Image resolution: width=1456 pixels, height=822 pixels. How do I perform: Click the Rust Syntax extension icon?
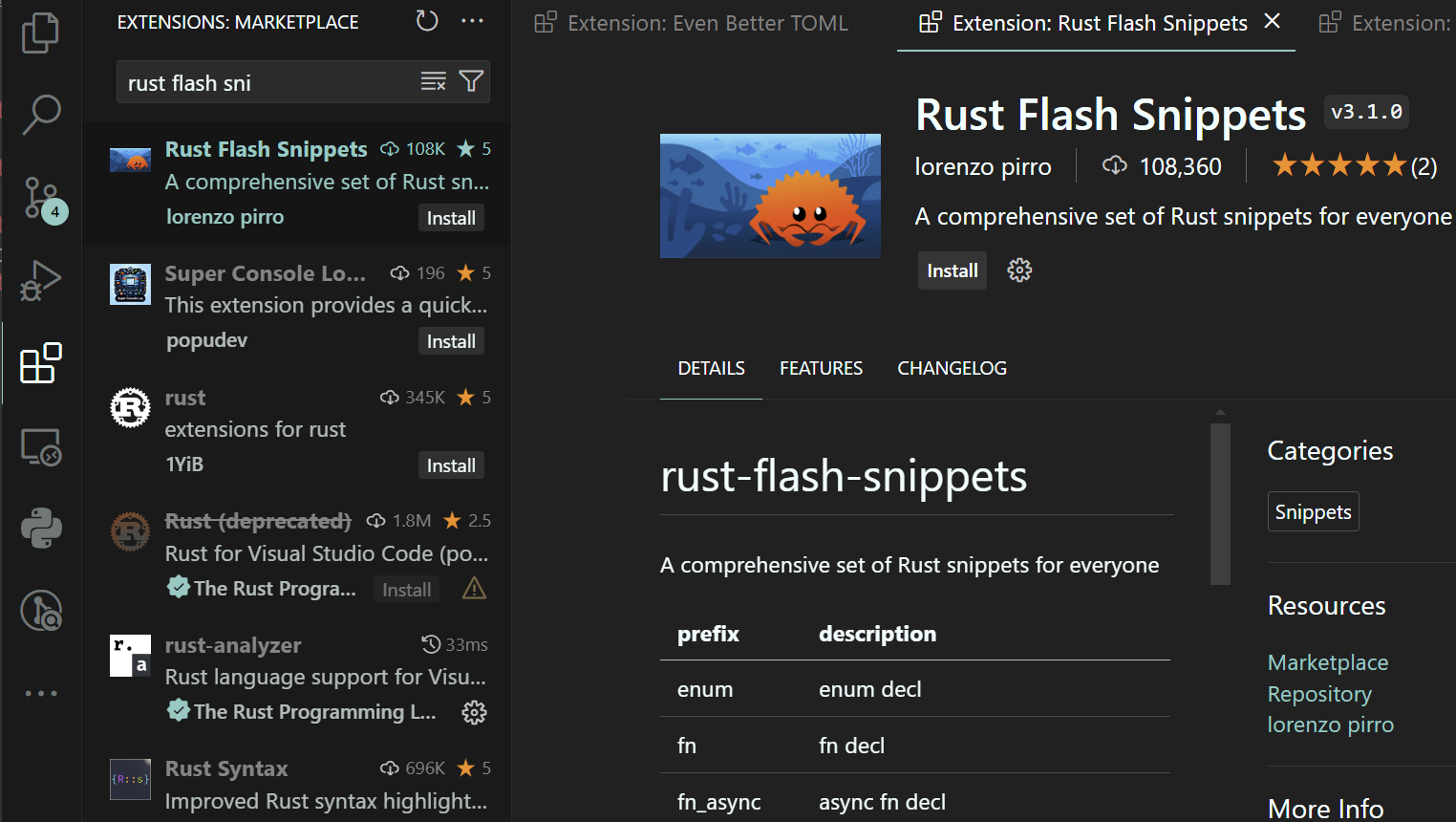[x=130, y=779]
